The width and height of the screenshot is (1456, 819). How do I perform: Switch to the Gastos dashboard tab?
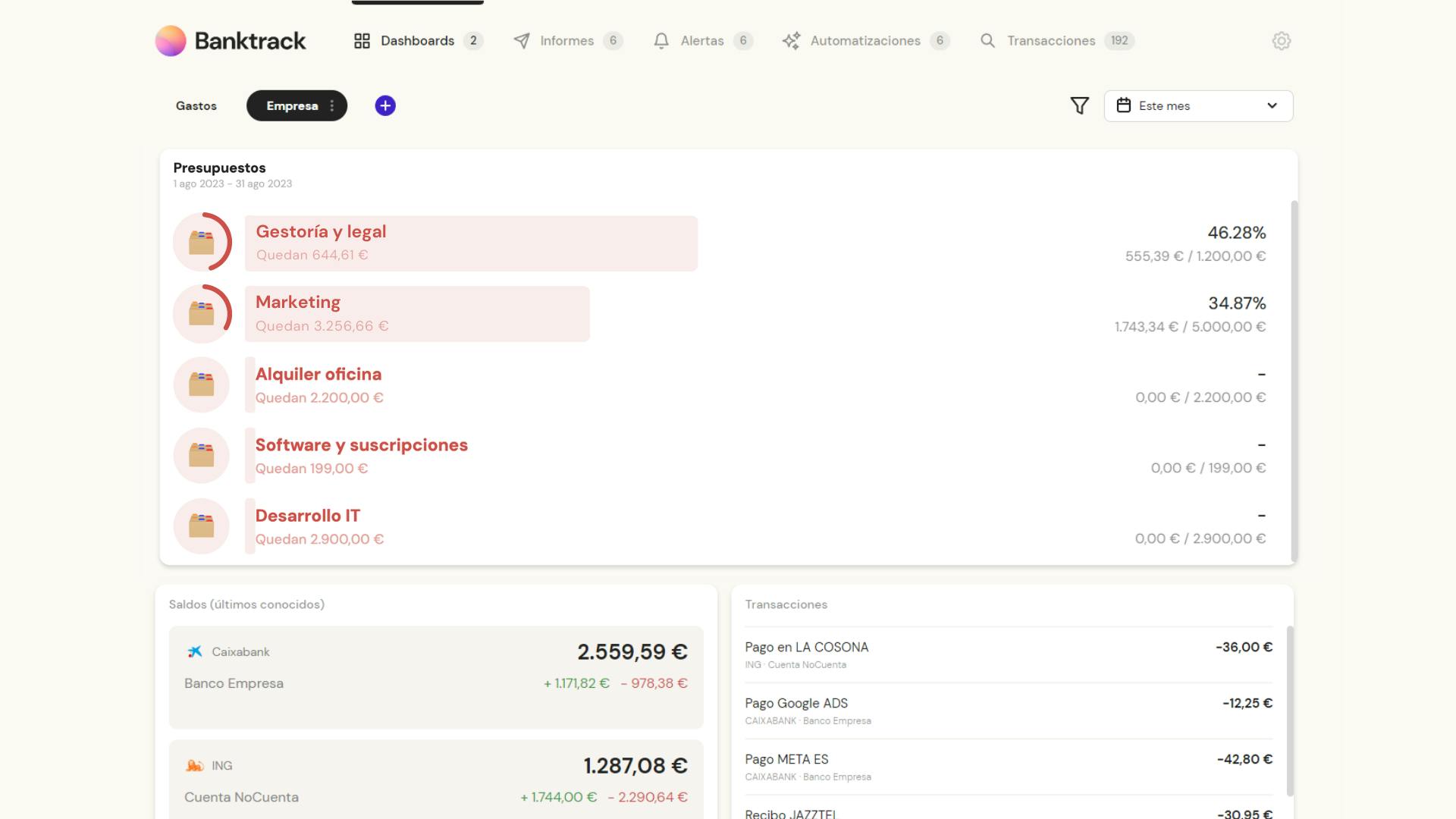(196, 106)
